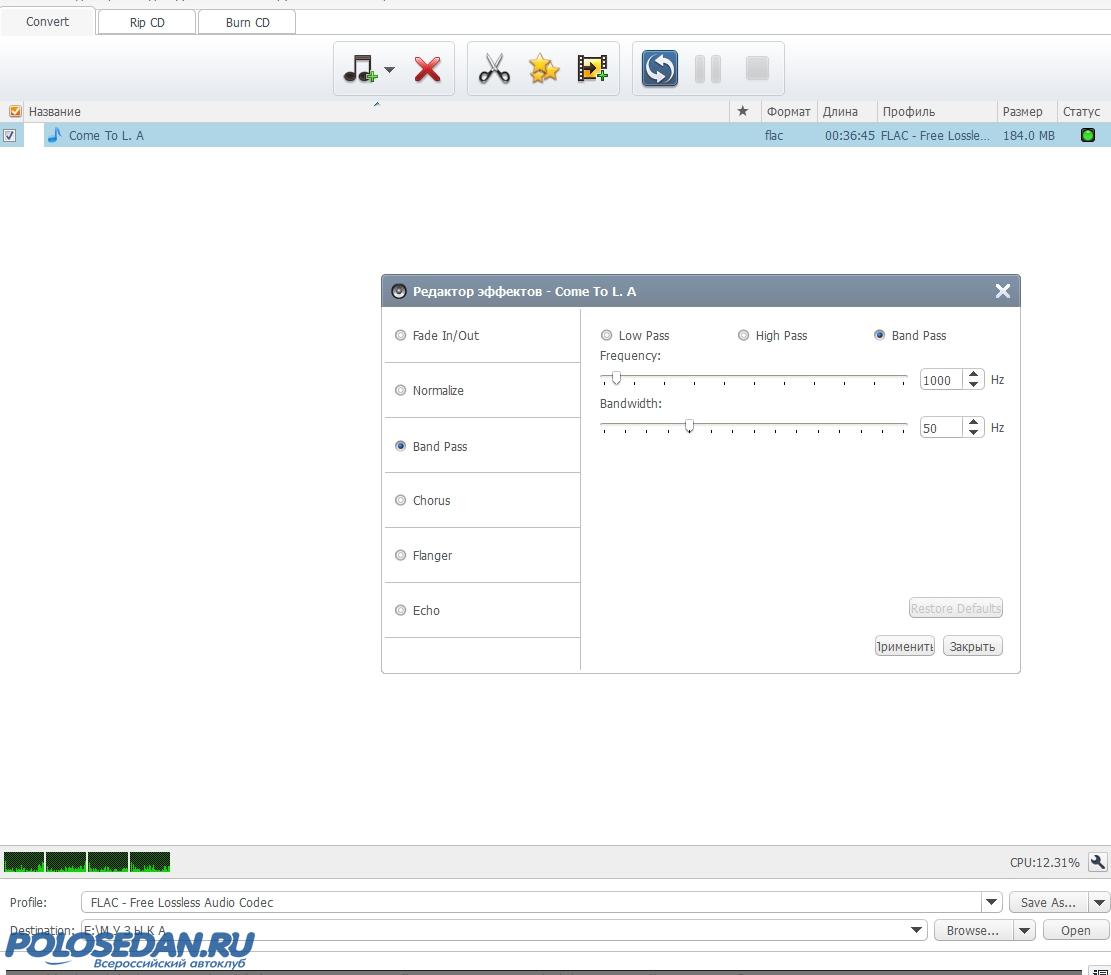This screenshot has width=1111, height=975.
Task: Remove selected file with red X icon
Action: click(428, 69)
